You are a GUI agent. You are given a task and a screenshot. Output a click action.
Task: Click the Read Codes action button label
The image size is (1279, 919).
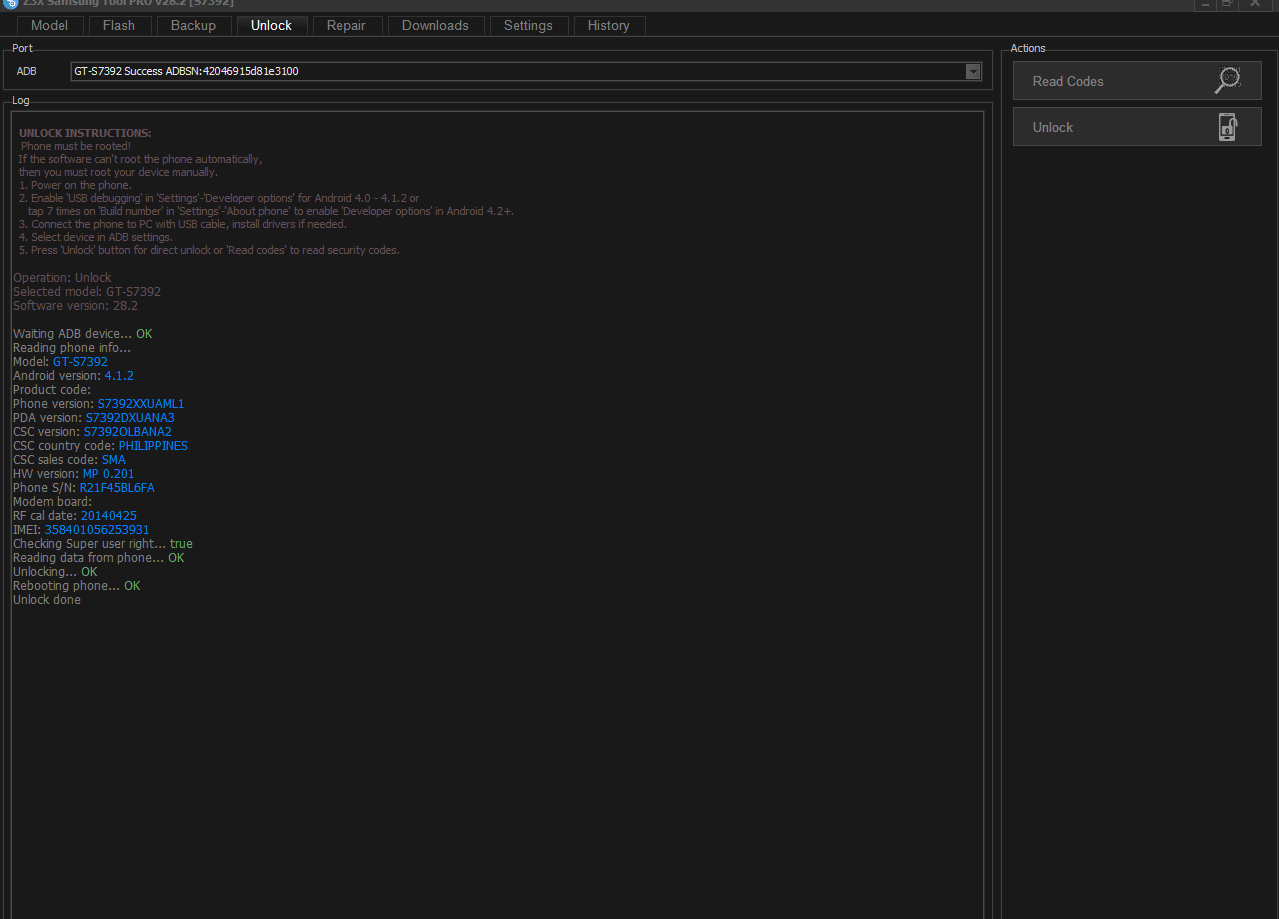[x=1068, y=81]
